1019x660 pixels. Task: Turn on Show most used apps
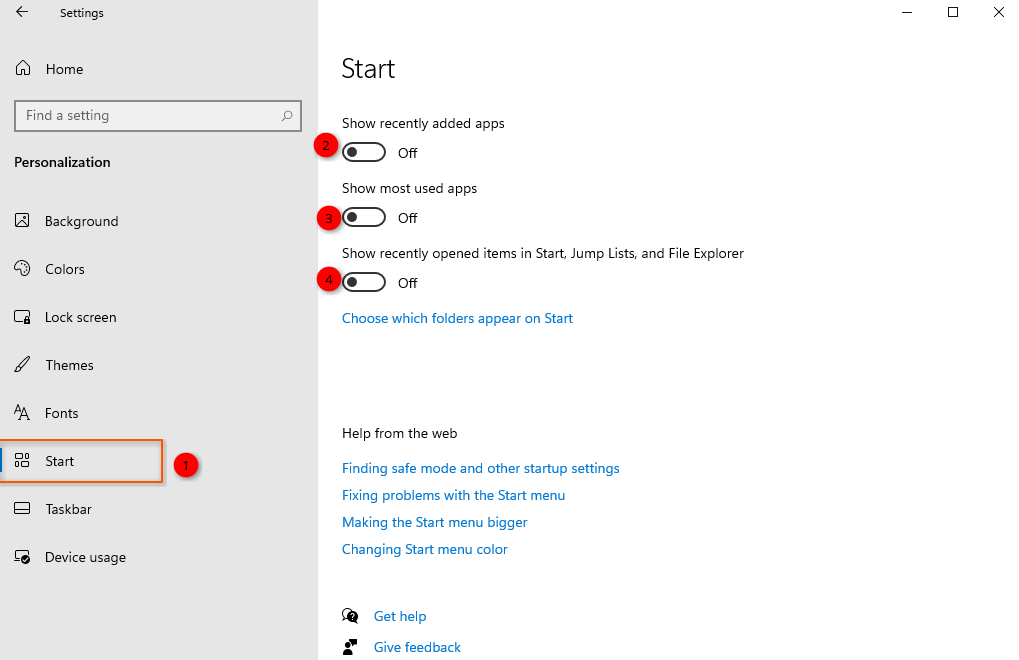364,218
